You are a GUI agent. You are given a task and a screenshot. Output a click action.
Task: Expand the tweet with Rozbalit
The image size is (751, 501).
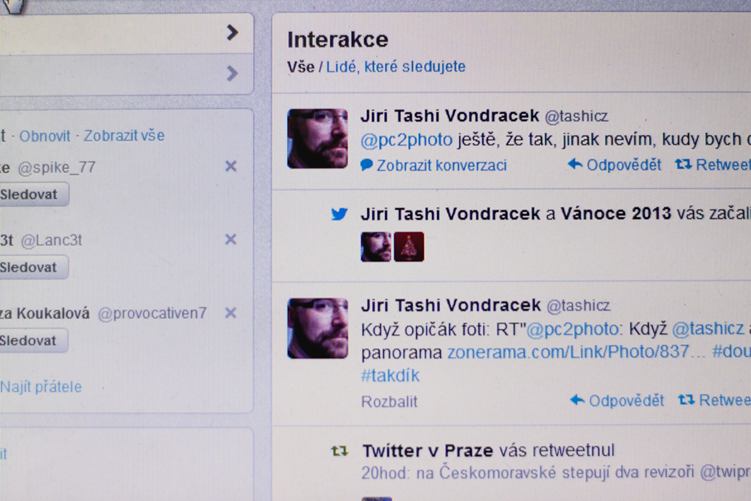(x=389, y=401)
